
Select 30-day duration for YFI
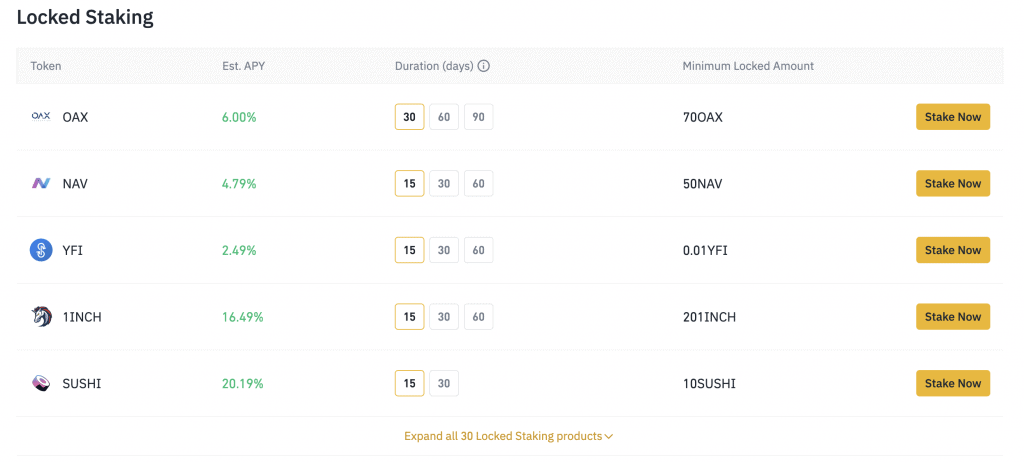pyautogui.click(x=444, y=250)
